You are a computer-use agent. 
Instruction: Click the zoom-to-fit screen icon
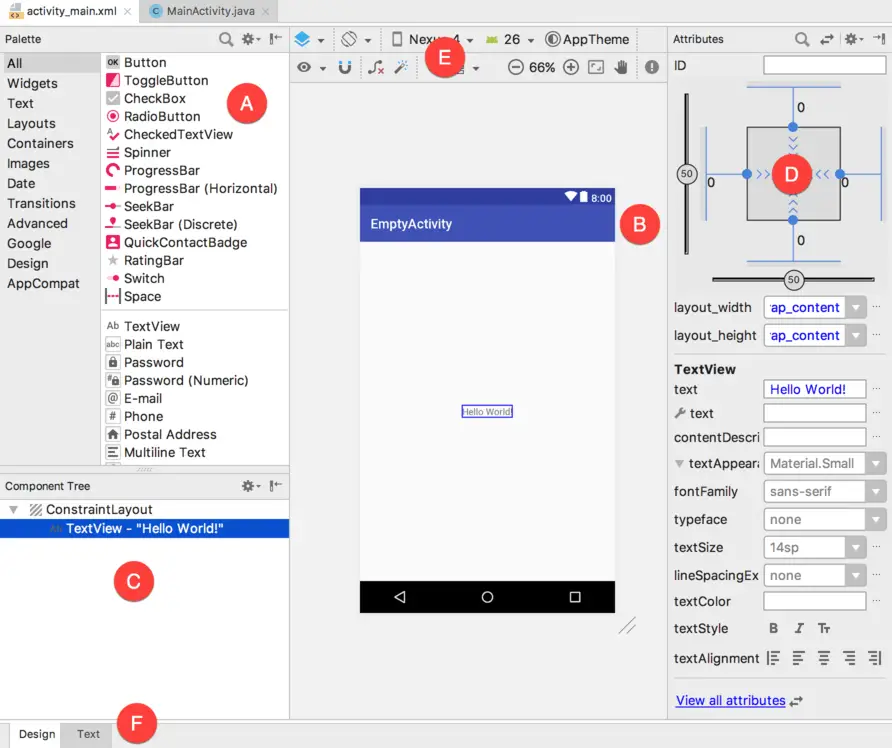coord(596,67)
